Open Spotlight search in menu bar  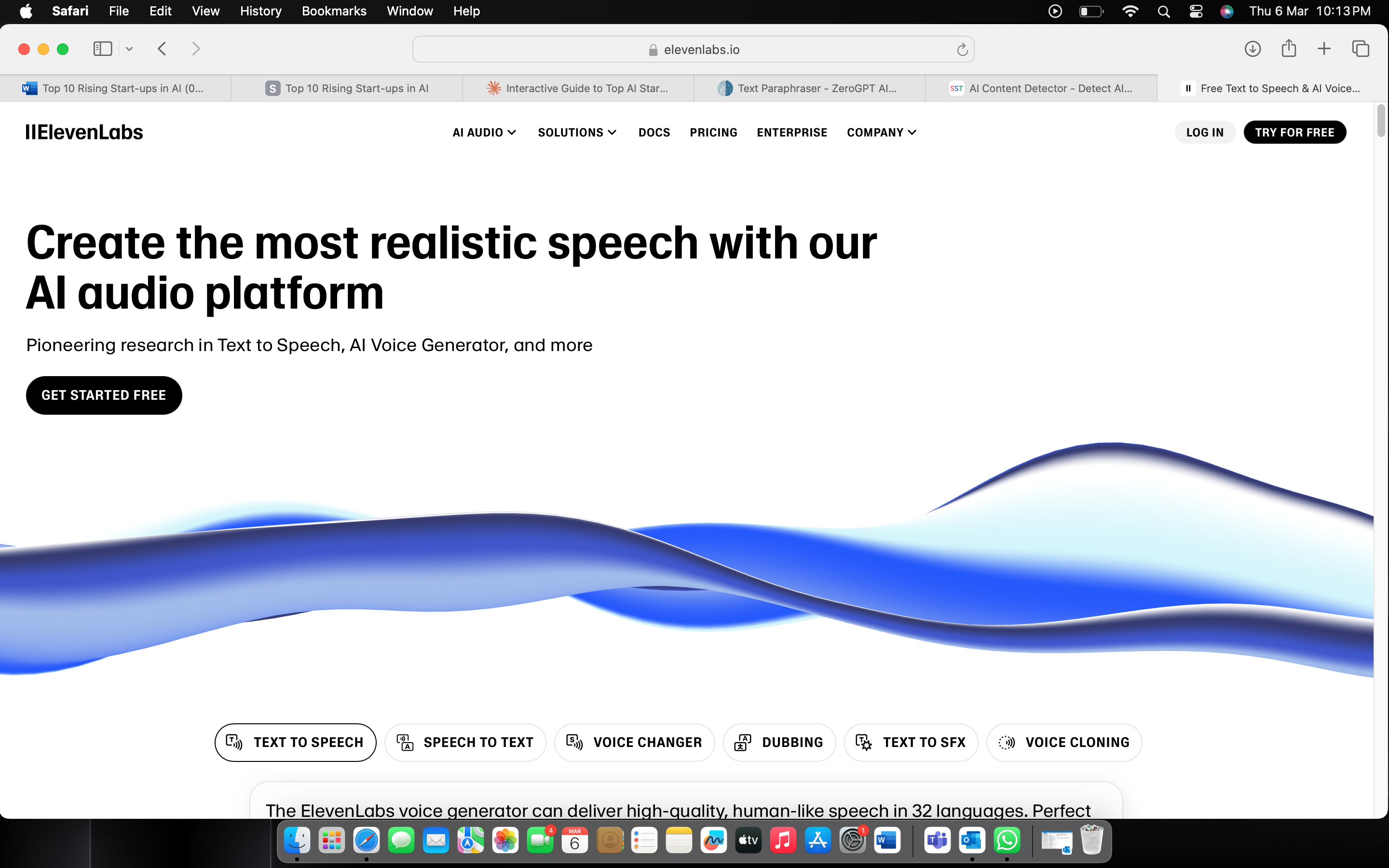1163,12
